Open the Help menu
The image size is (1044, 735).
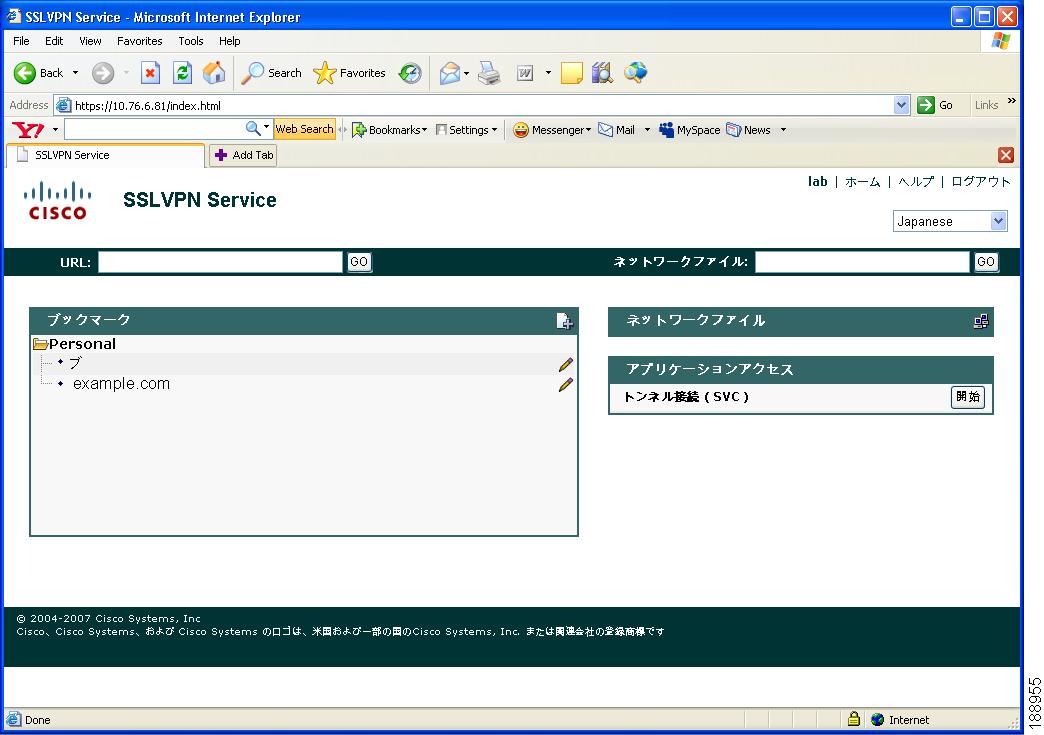point(229,41)
